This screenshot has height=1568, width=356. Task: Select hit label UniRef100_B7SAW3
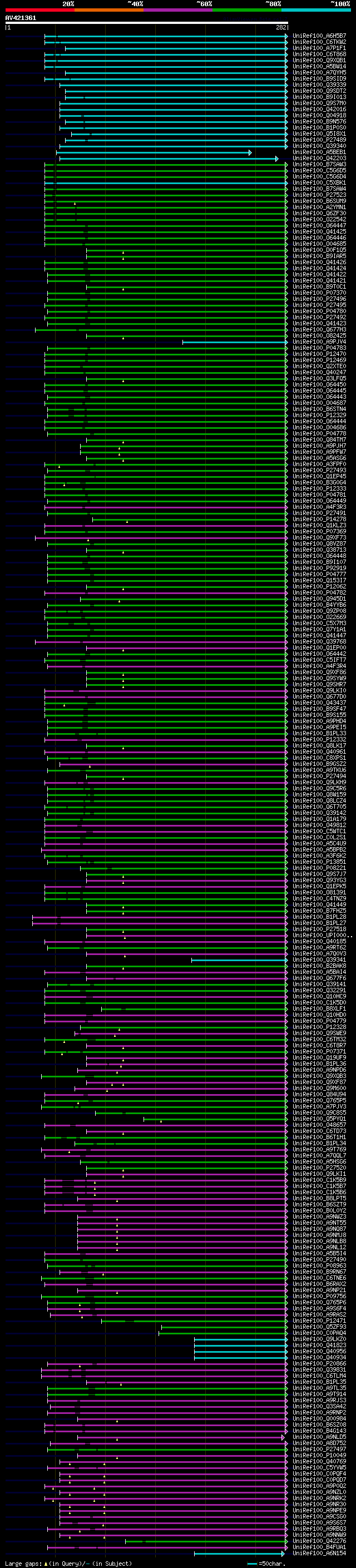point(319,164)
